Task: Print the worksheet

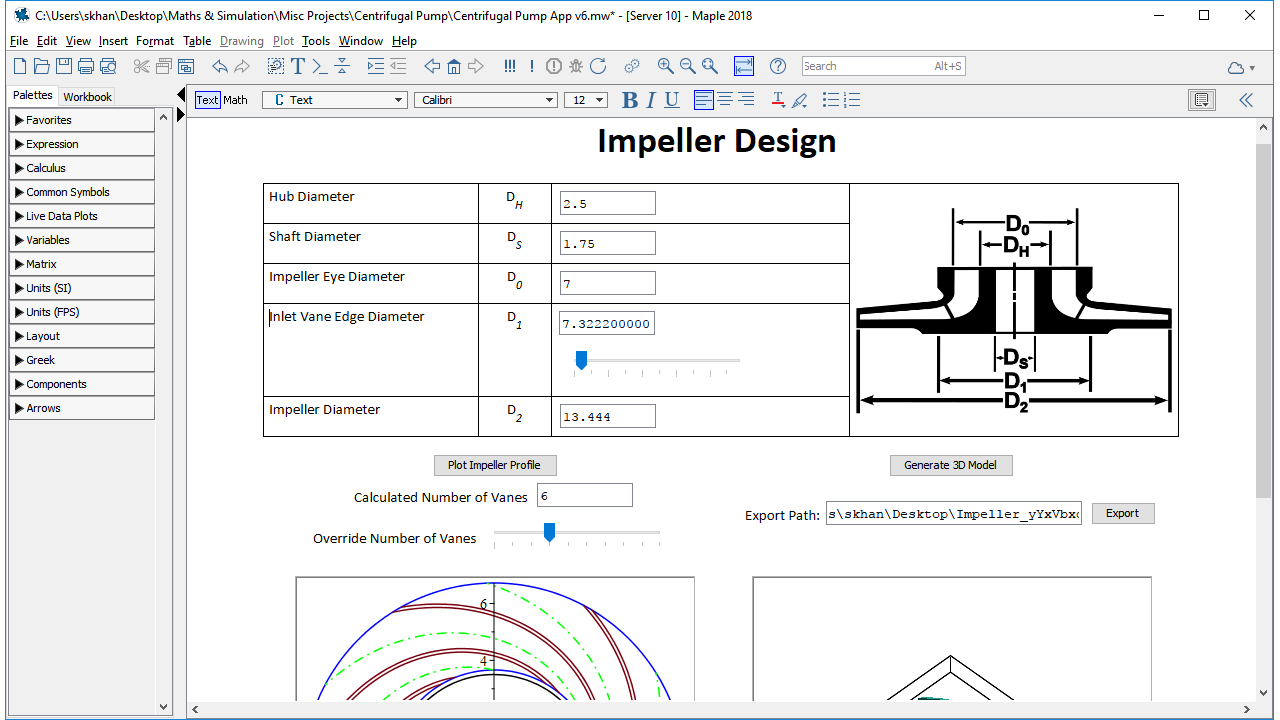Action: pos(86,66)
